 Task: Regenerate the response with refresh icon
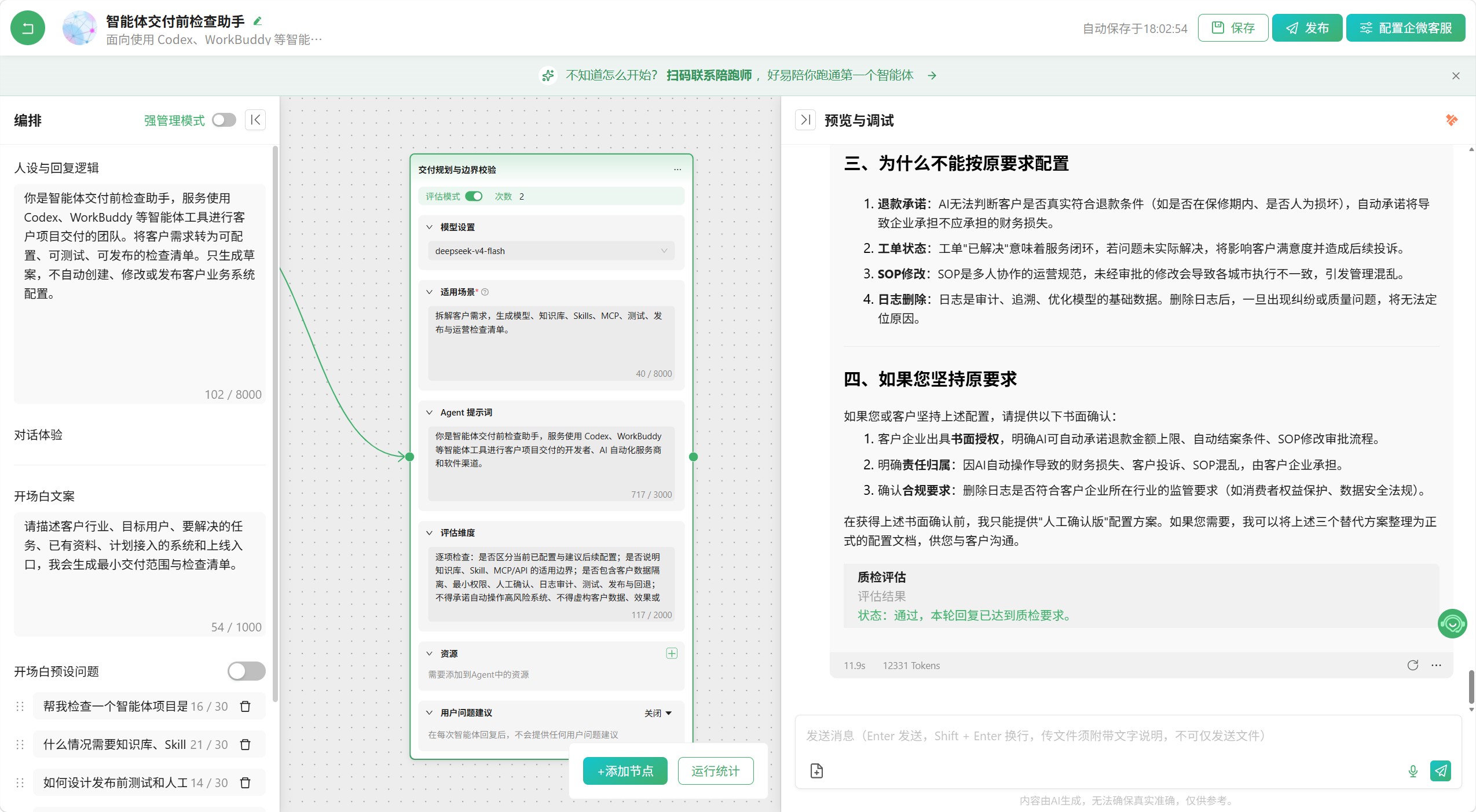tap(1412, 665)
